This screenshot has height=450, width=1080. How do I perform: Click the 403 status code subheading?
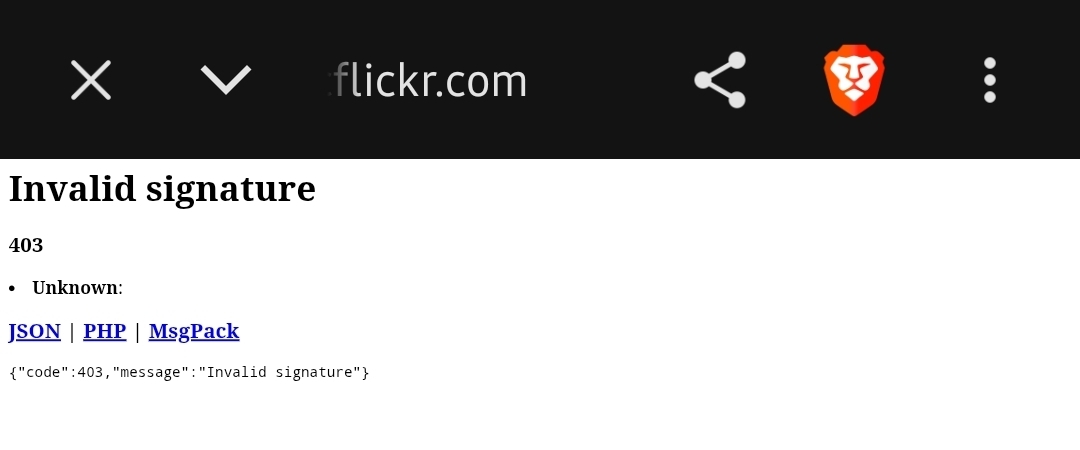click(x=26, y=245)
